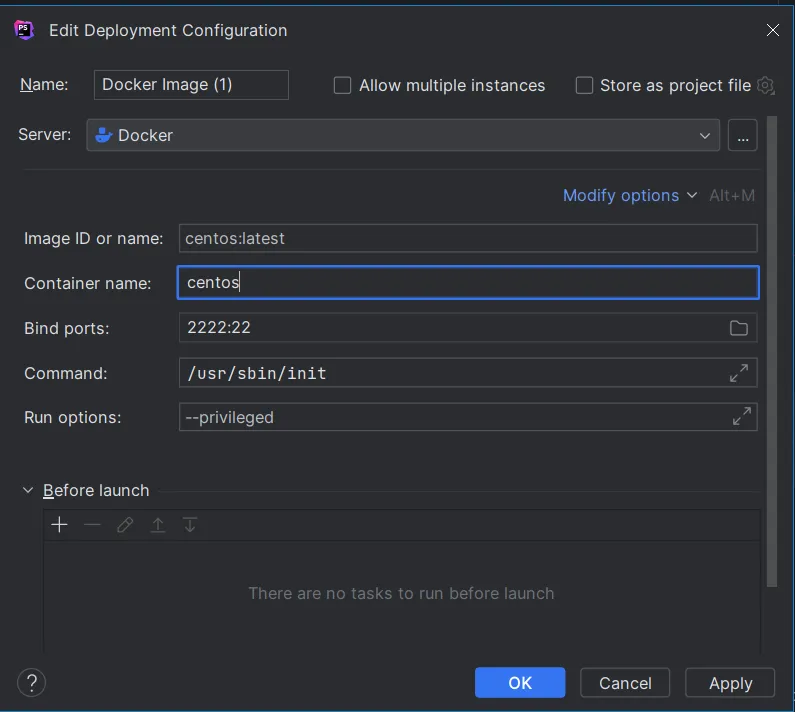Click the remove before-launch task minus icon
This screenshot has height=712, width=795.
92,525
